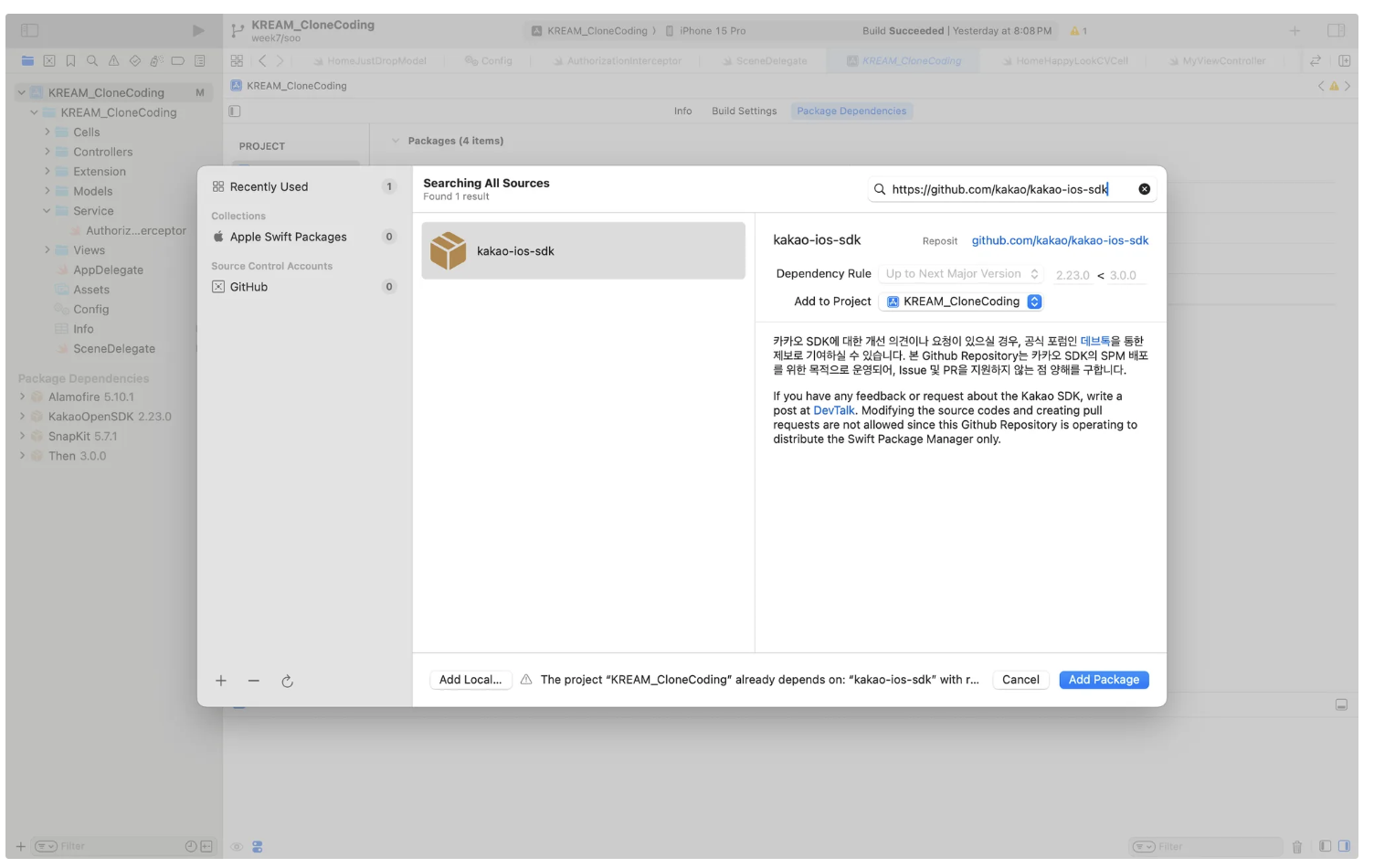
Task: Open the source control navigator icon
Action: 49,61
